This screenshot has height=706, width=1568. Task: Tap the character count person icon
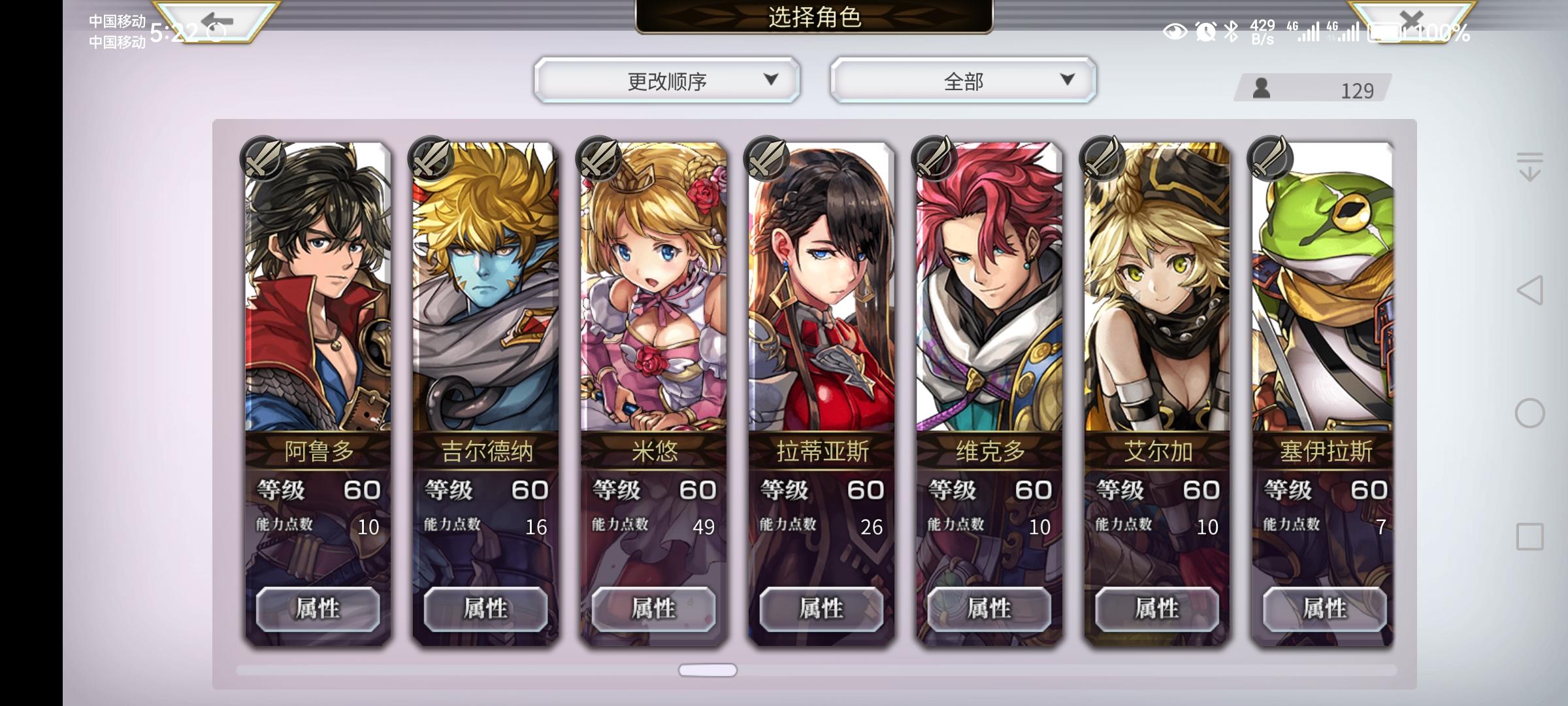point(1262,88)
